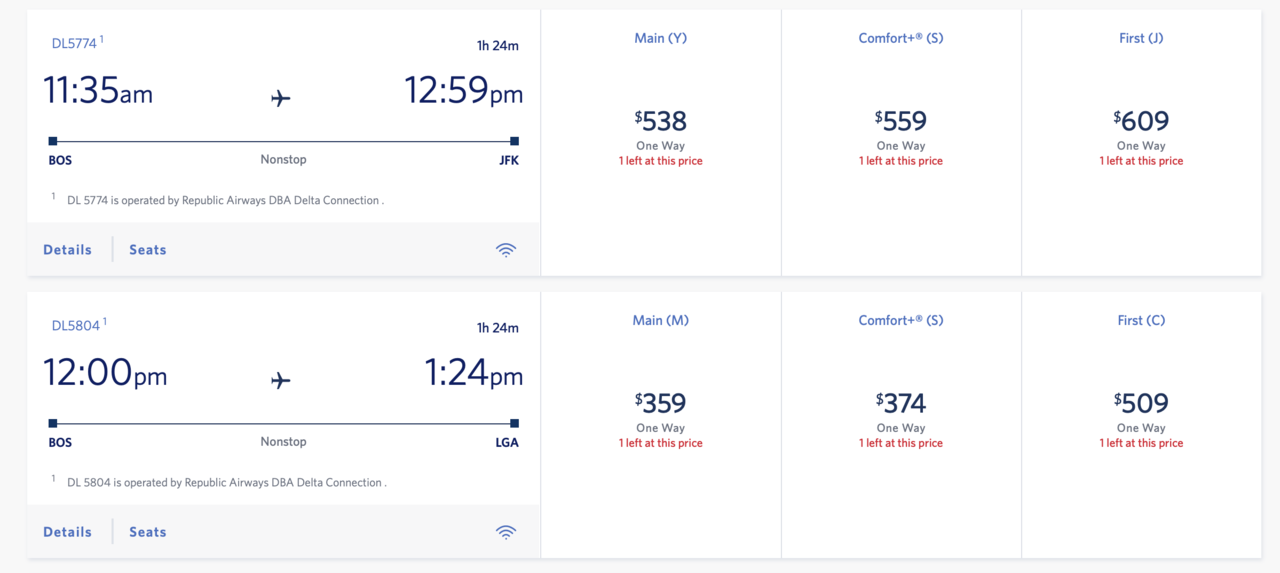The height and width of the screenshot is (573, 1280).
Task: Click the DL5804 flight number link
Action: [75, 326]
